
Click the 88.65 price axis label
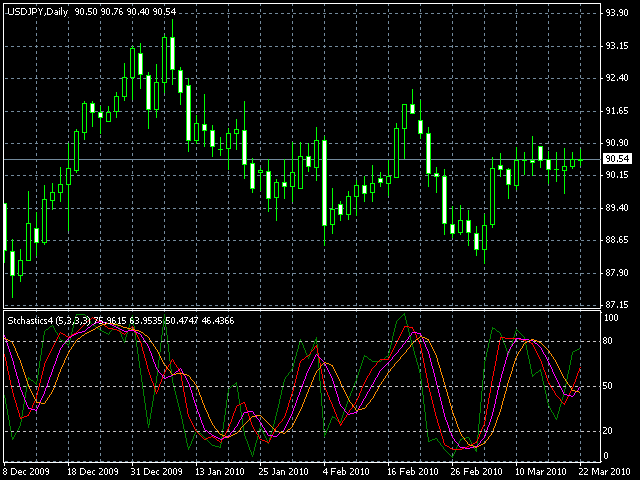pos(617,240)
